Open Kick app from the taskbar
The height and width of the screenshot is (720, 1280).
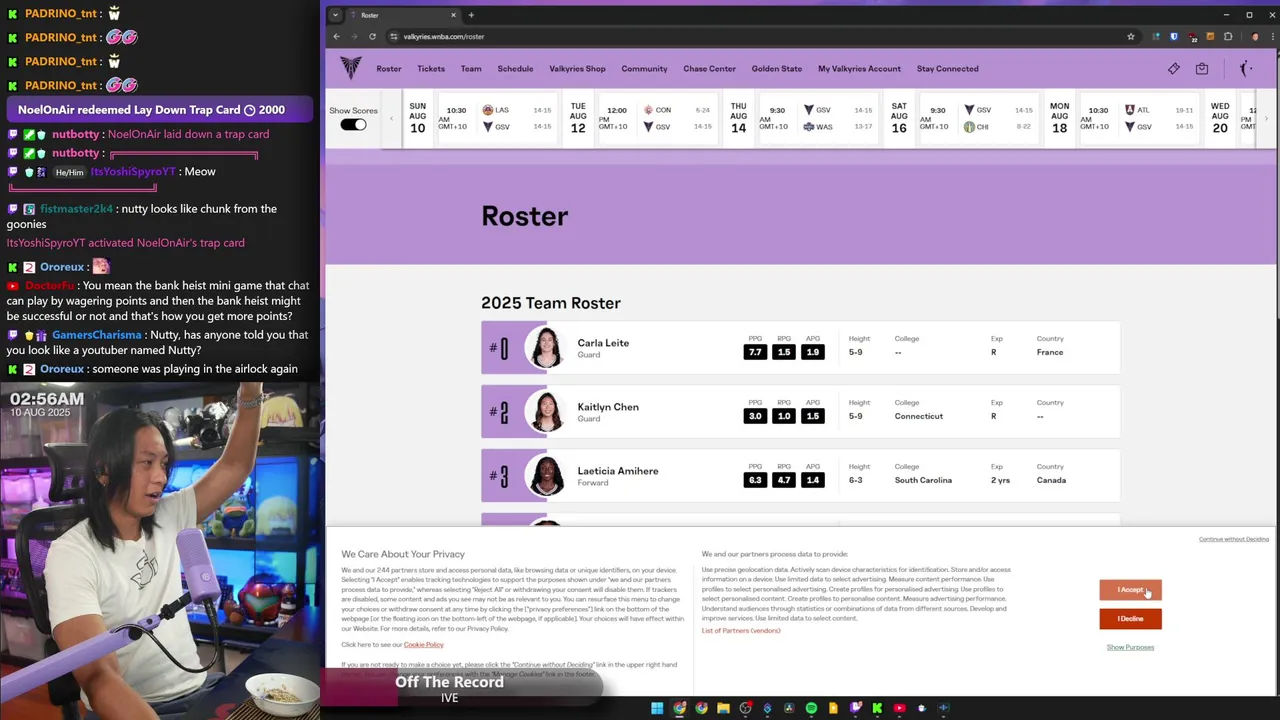click(877, 708)
